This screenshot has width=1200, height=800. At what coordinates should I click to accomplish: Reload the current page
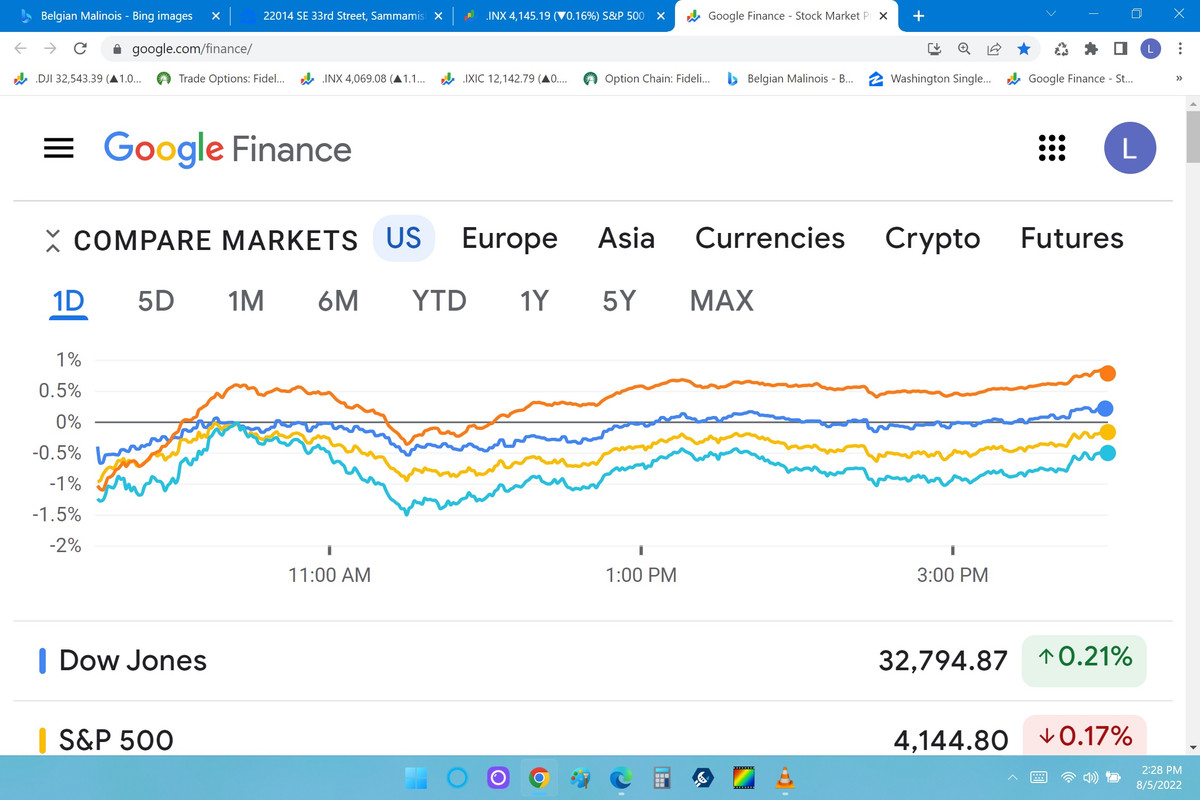(81, 48)
